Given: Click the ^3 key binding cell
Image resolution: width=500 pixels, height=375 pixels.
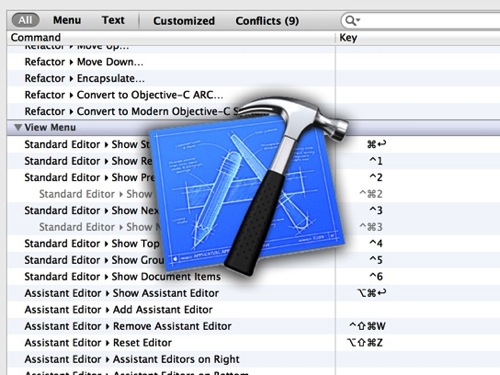Looking at the screenshot, I should [376, 210].
